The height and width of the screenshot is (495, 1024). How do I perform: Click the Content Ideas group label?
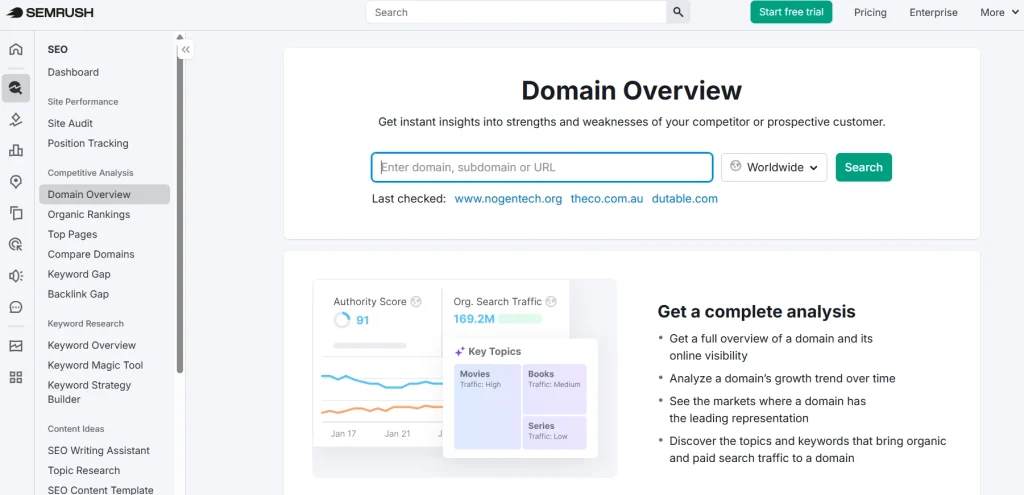tap(76, 429)
